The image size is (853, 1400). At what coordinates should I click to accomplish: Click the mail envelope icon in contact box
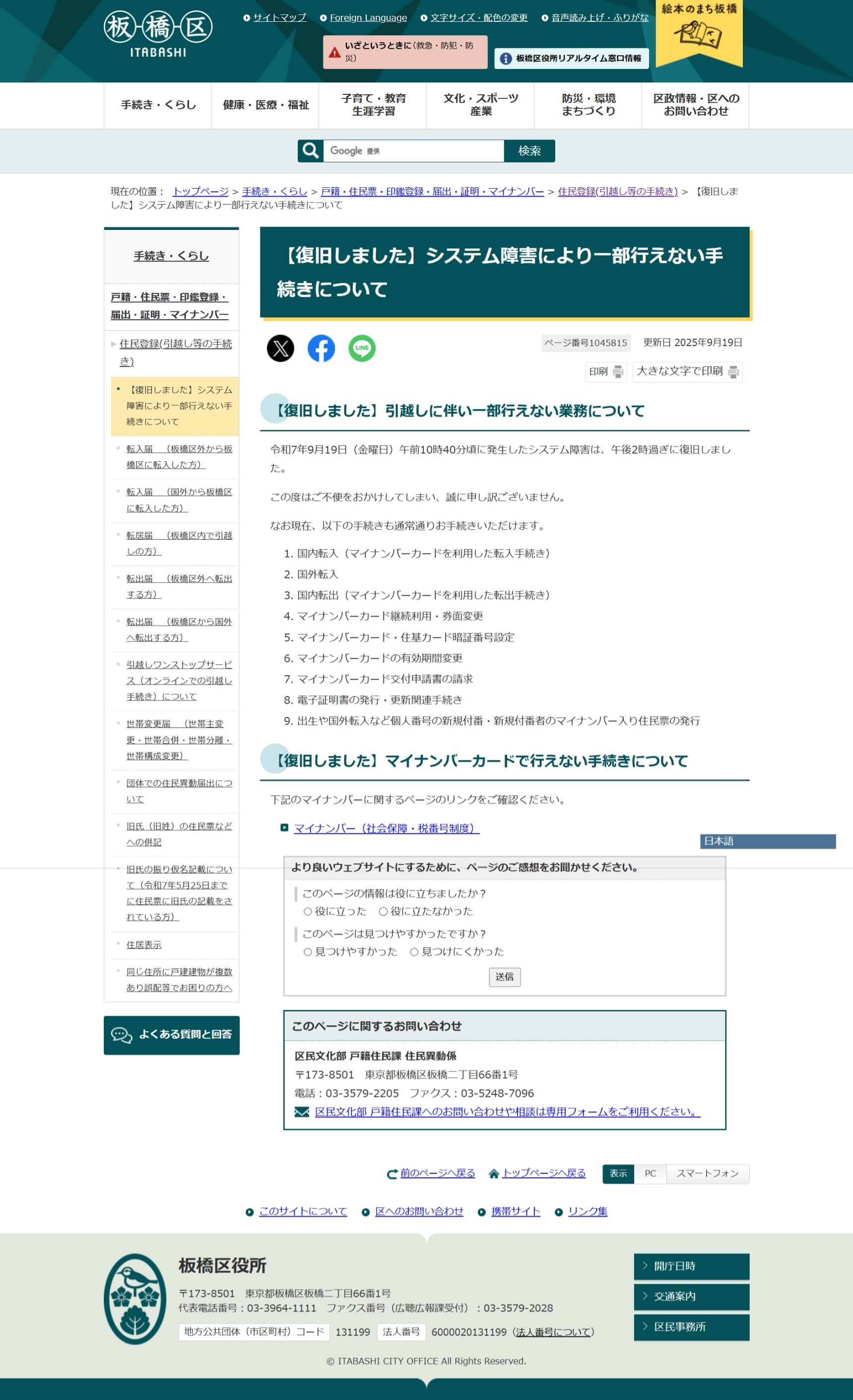302,1112
